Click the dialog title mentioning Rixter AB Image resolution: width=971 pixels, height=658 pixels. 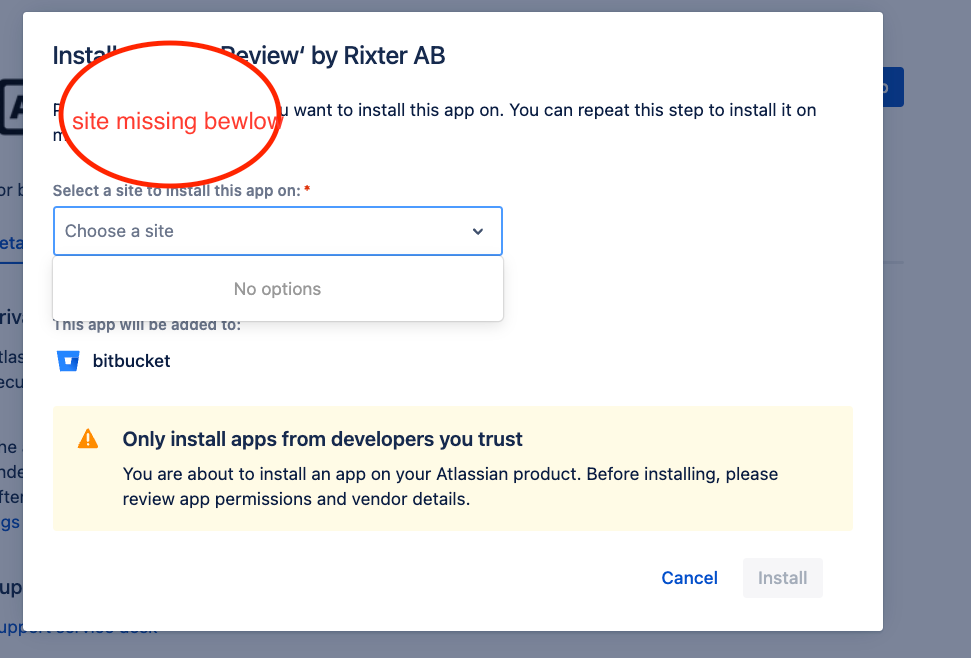[x=248, y=56]
